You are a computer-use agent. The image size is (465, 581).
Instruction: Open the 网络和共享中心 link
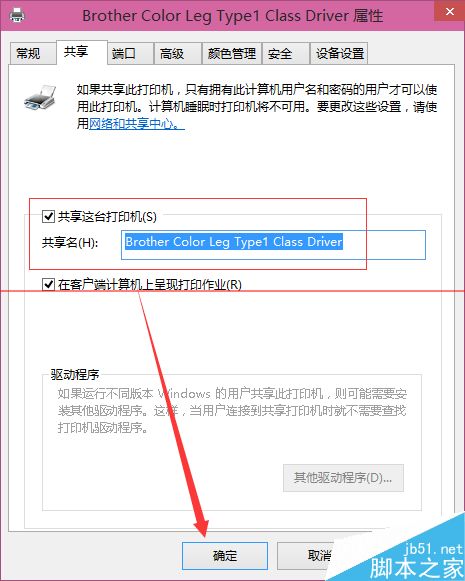pos(137,124)
